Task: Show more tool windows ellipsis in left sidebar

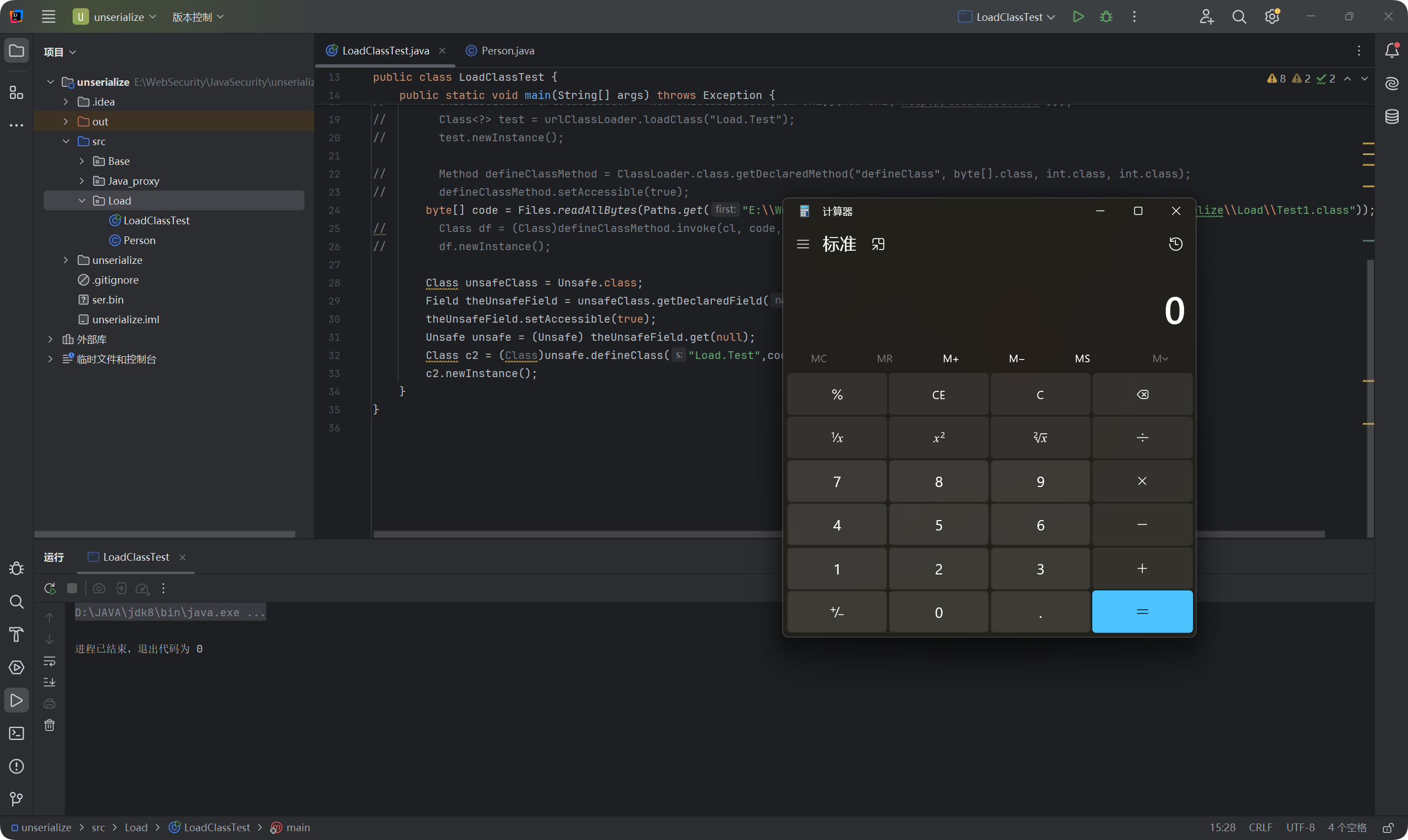Action: point(16,125)
